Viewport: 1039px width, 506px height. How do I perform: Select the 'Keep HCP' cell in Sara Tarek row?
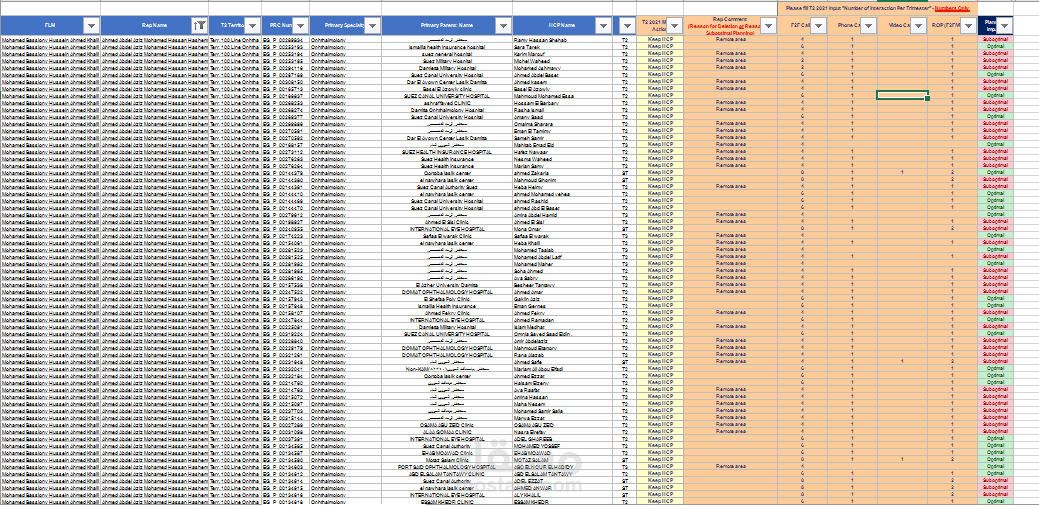coord(660,47)
